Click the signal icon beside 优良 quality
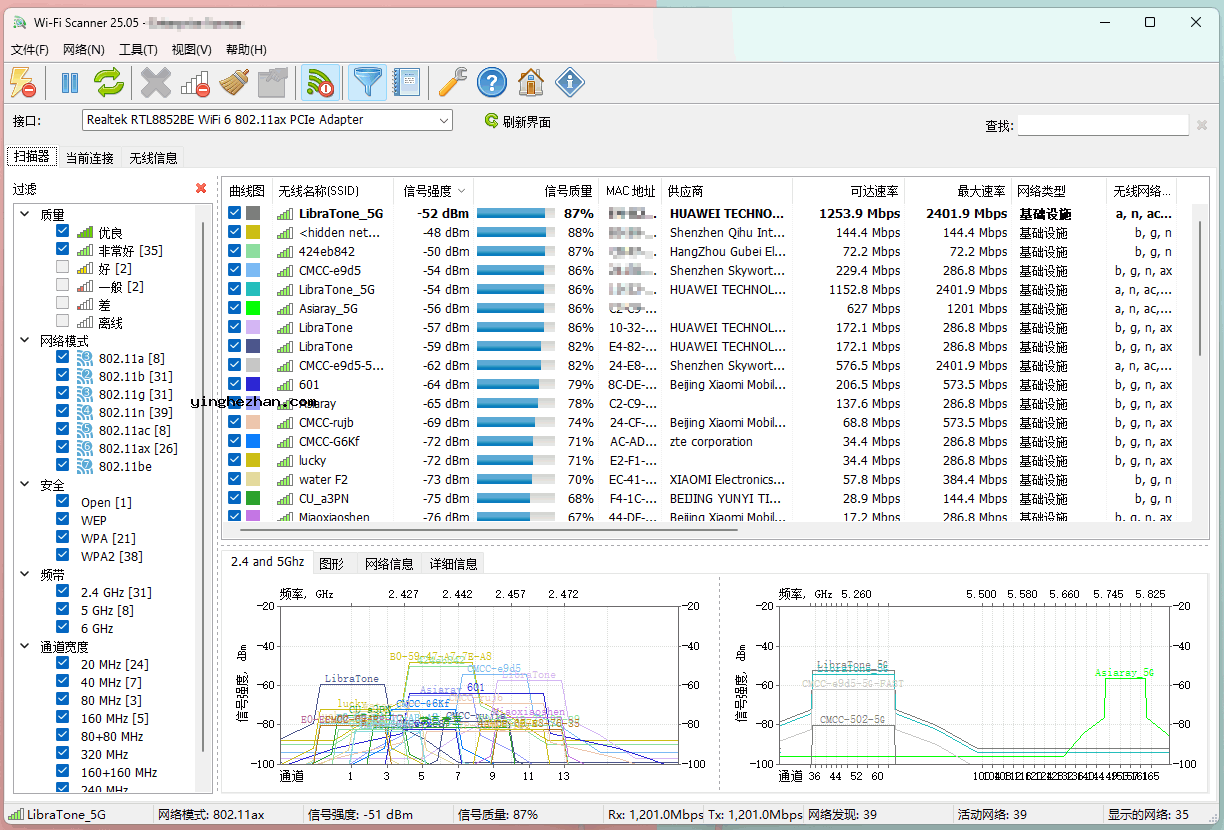This screenshot has height=830, width=1224. [x=85, y=232]
